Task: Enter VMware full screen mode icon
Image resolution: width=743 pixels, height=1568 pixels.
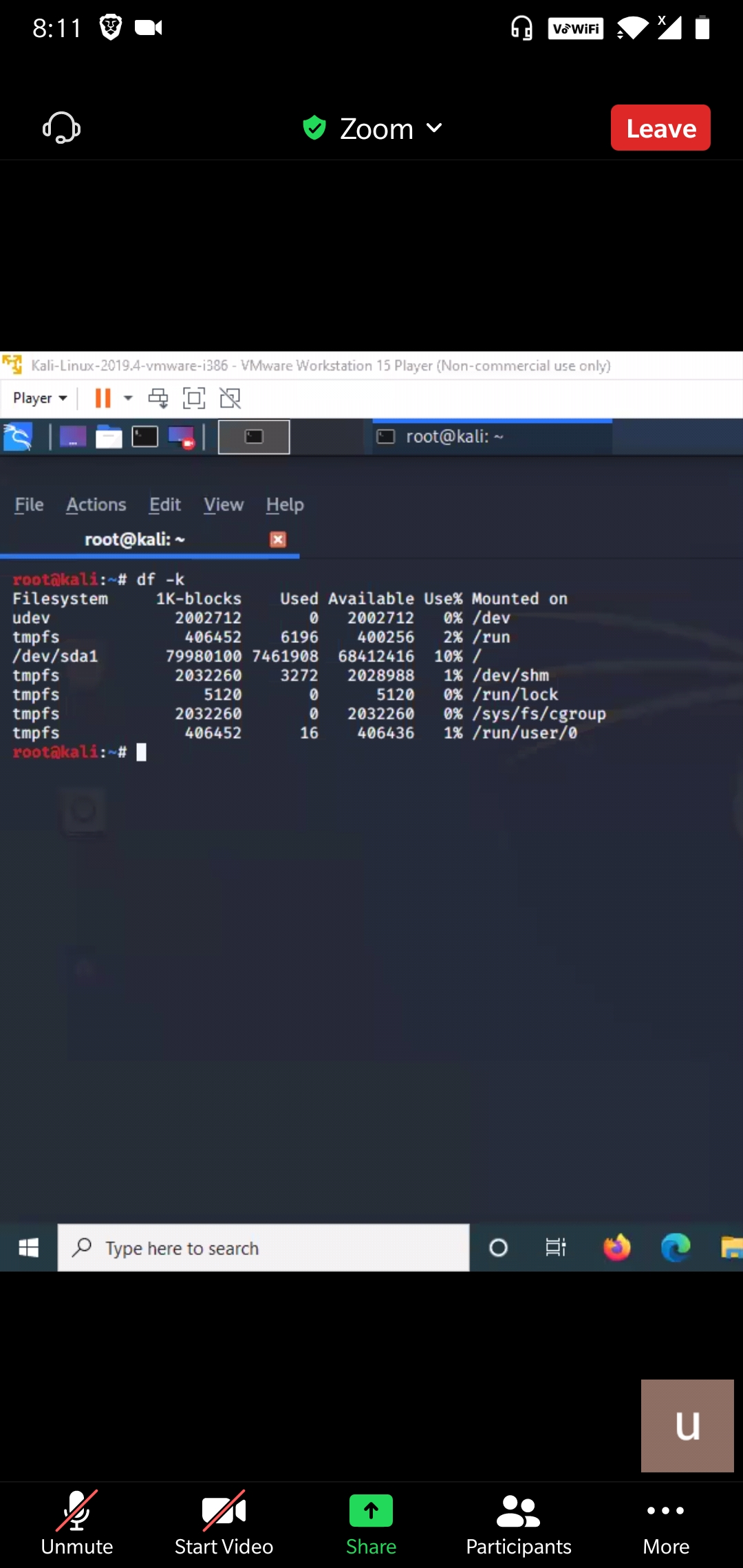Action: click(194, 398)
